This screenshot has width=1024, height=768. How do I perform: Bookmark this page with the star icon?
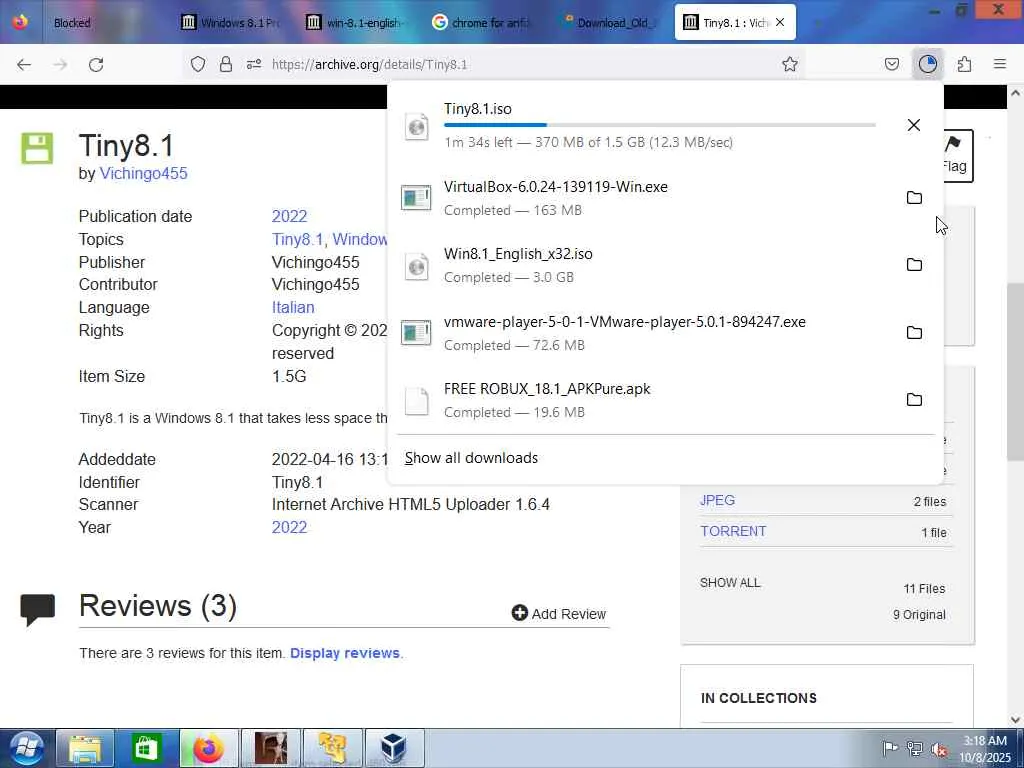(790, 64)
